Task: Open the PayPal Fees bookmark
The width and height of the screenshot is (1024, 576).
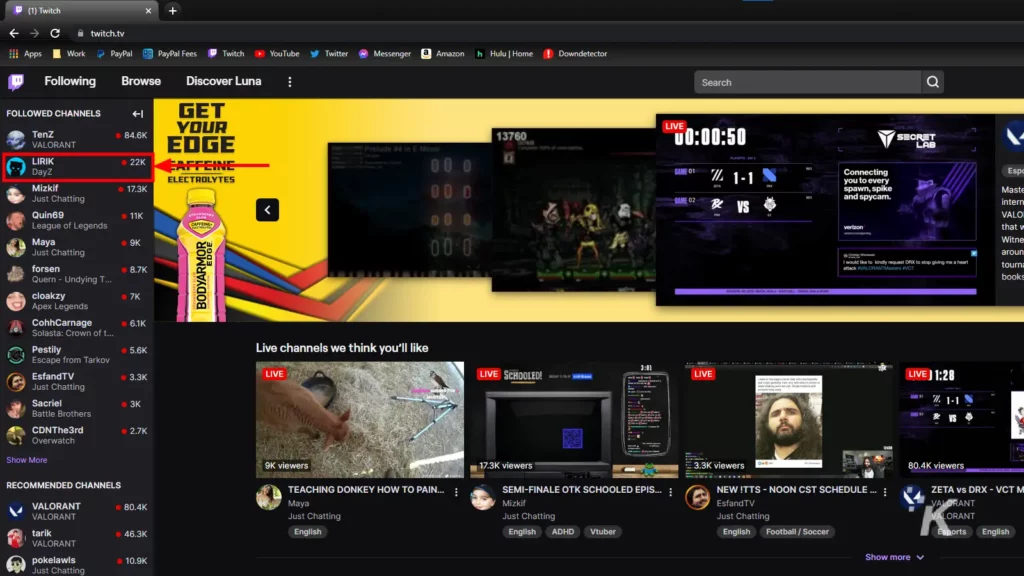Action: [170, 54]
